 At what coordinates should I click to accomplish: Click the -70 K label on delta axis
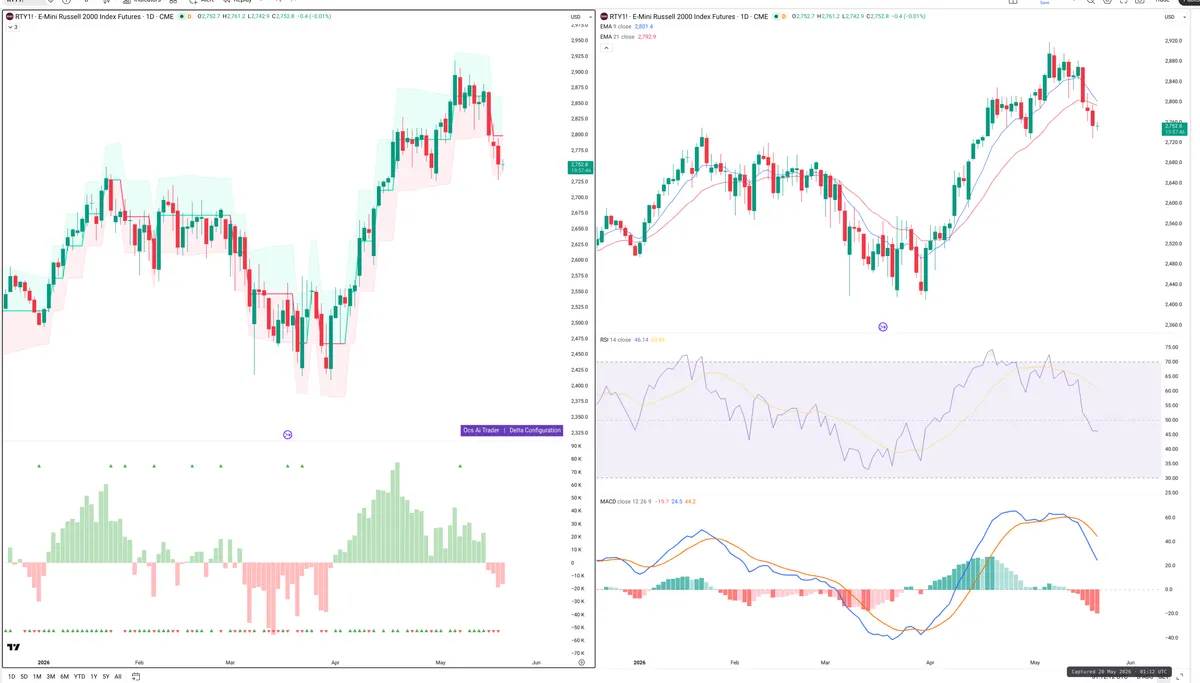tap(577, 653)
